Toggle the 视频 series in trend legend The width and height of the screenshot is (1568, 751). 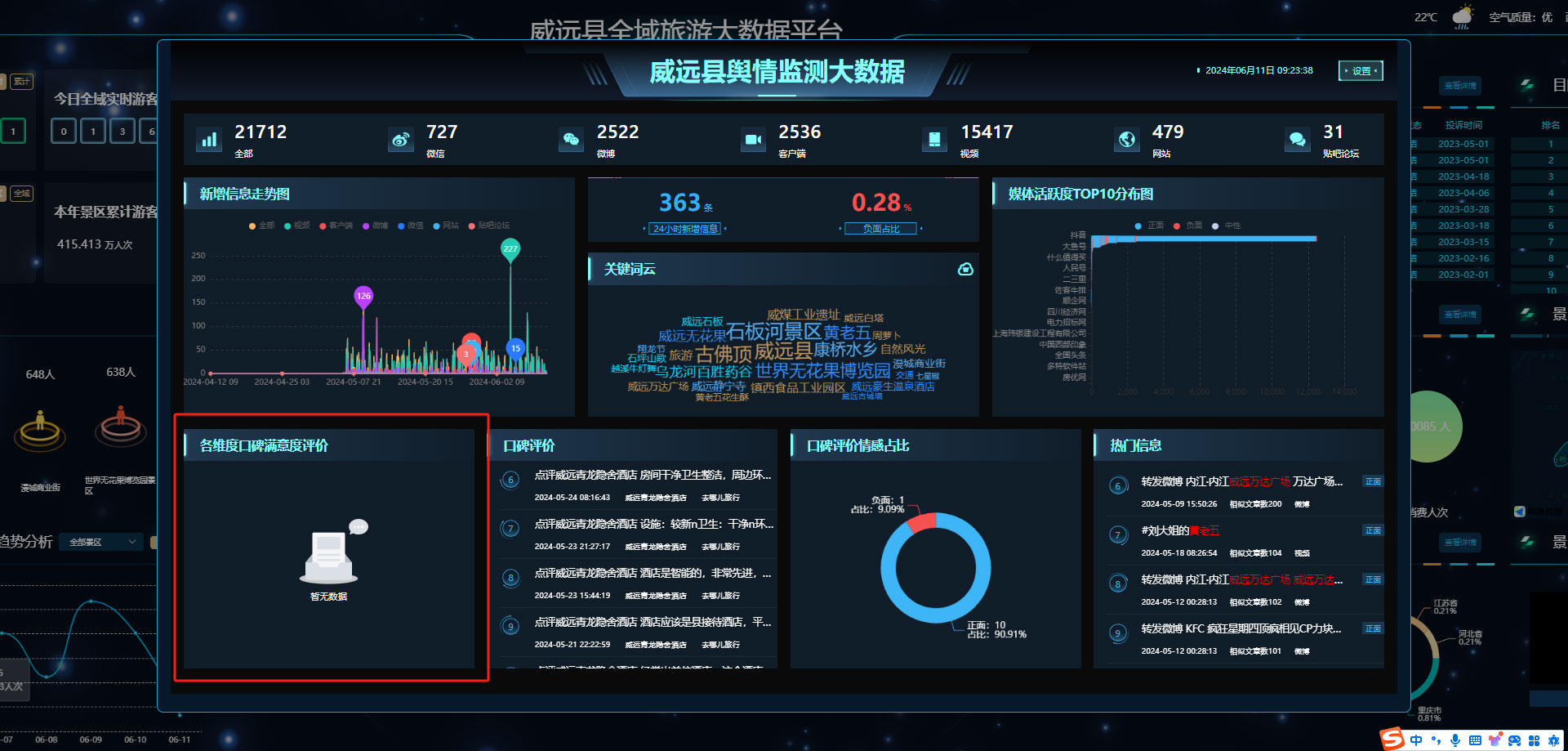pos(297,226)
